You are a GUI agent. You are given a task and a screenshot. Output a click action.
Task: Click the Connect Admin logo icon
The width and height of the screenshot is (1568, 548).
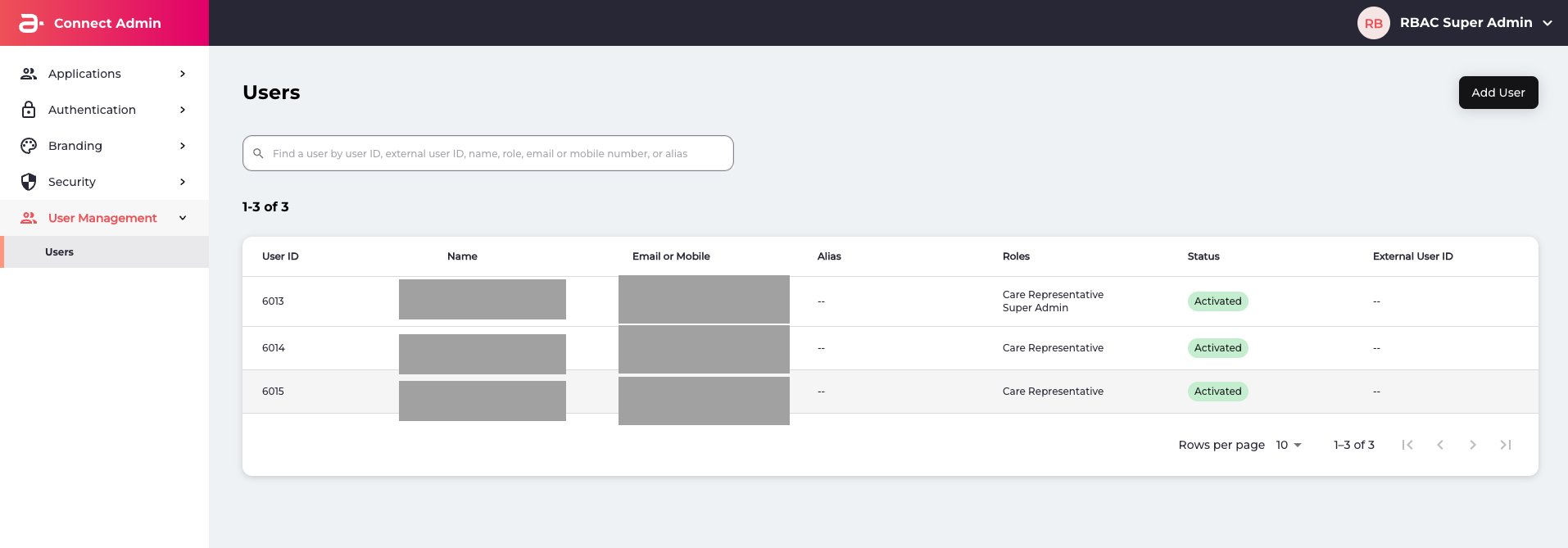[31, 23]
